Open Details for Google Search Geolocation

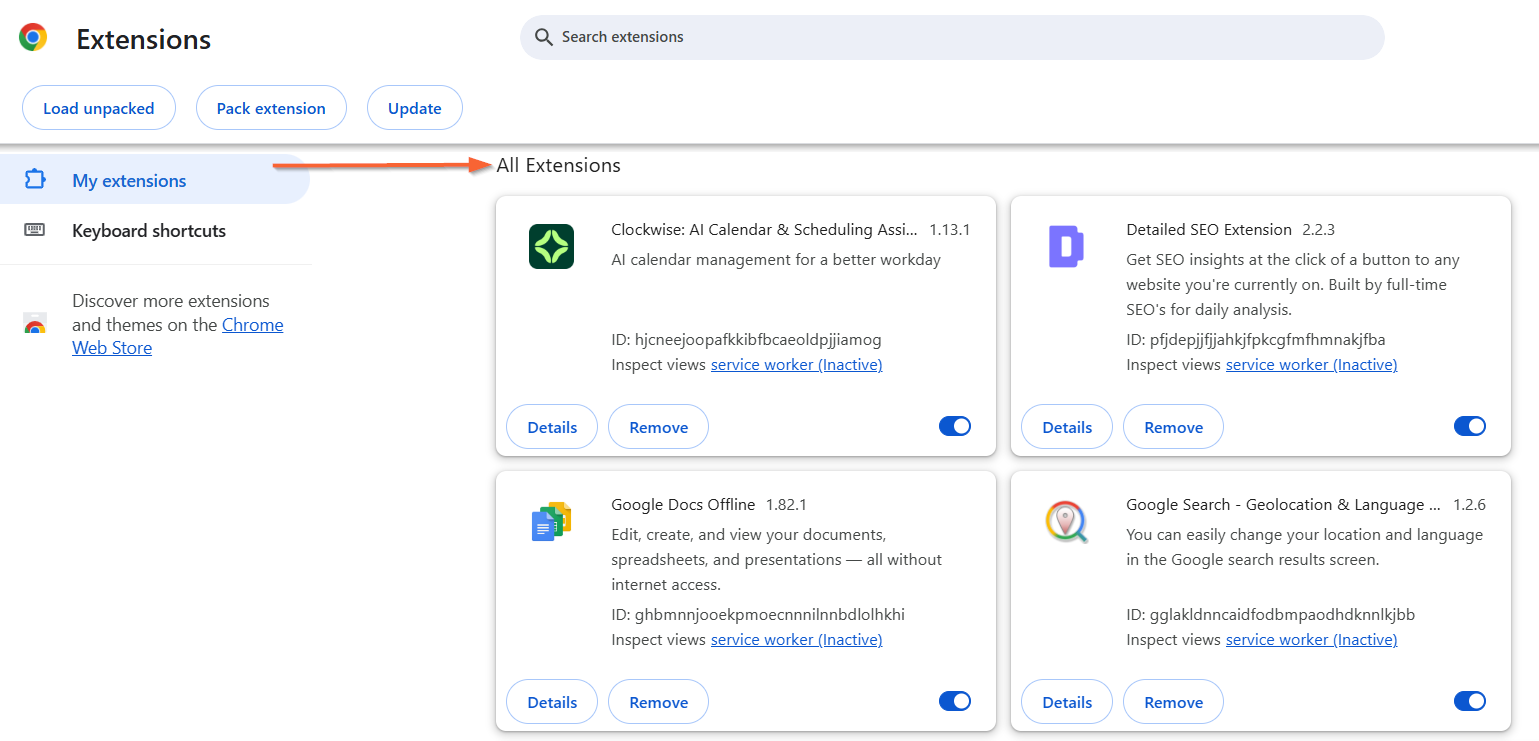[x=1067, y=702]
